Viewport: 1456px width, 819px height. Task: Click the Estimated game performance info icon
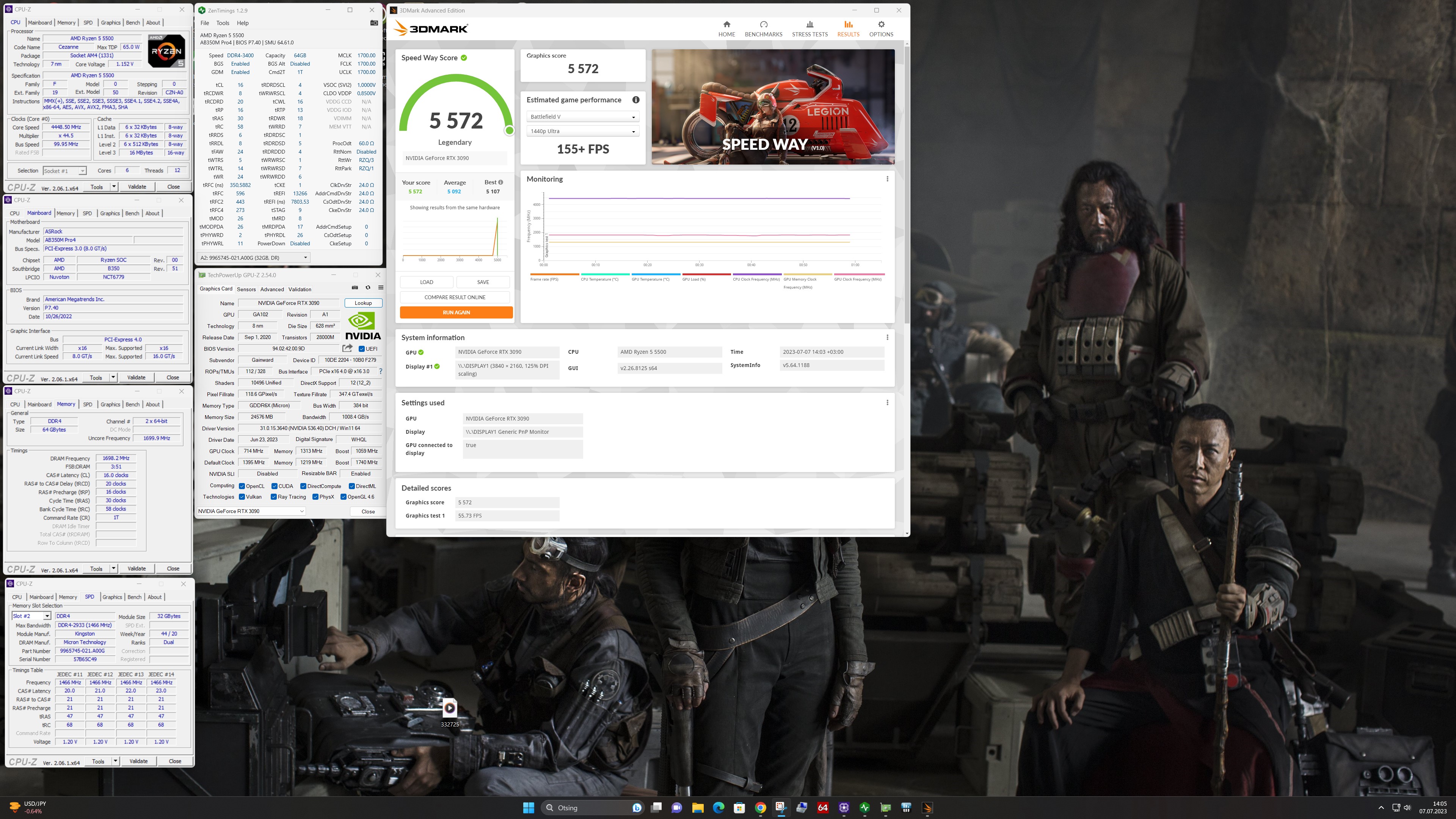636,100
